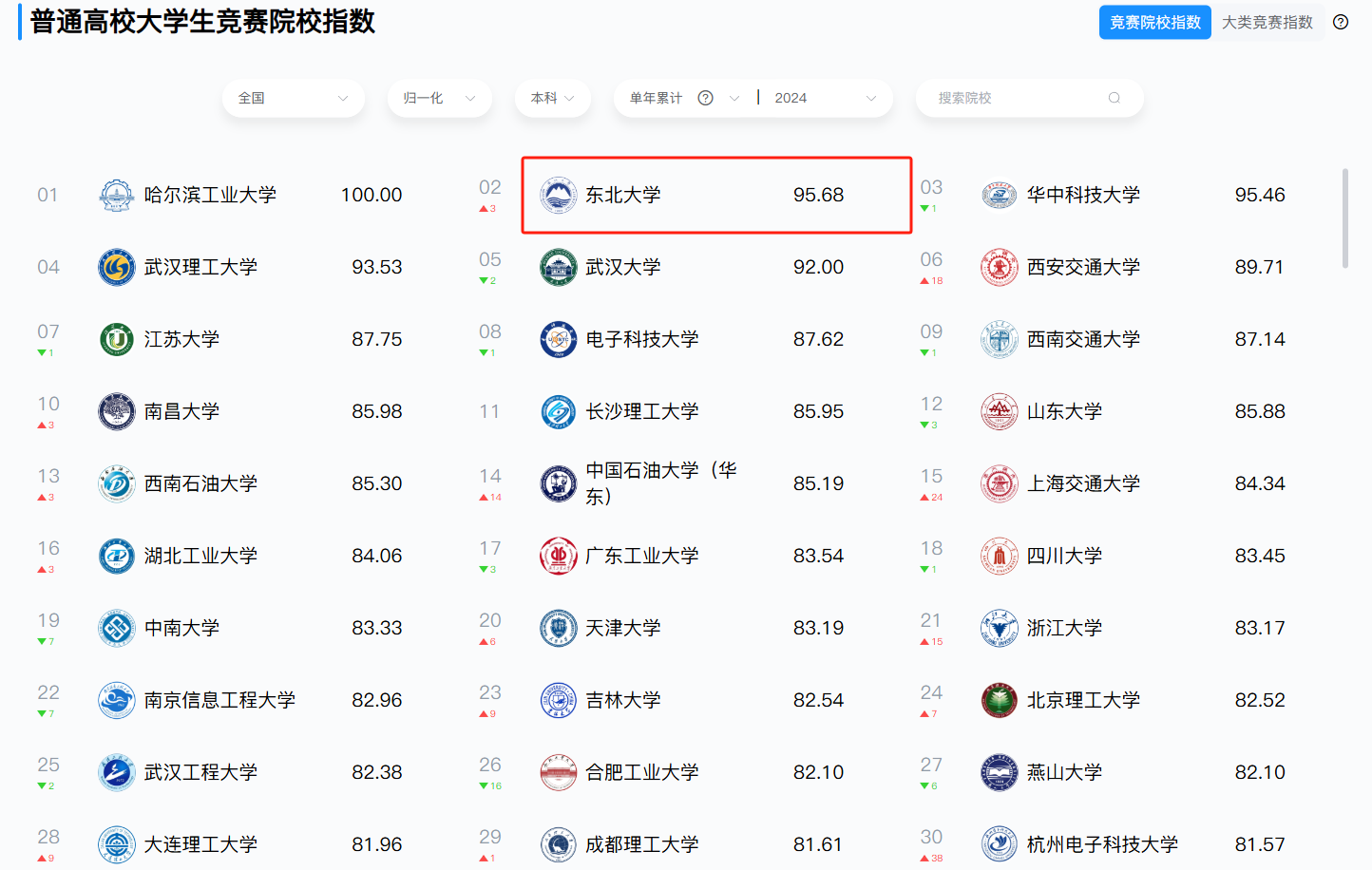
Task: Expand the 归一化 dropdown
Action: click(x=439, y=98)
